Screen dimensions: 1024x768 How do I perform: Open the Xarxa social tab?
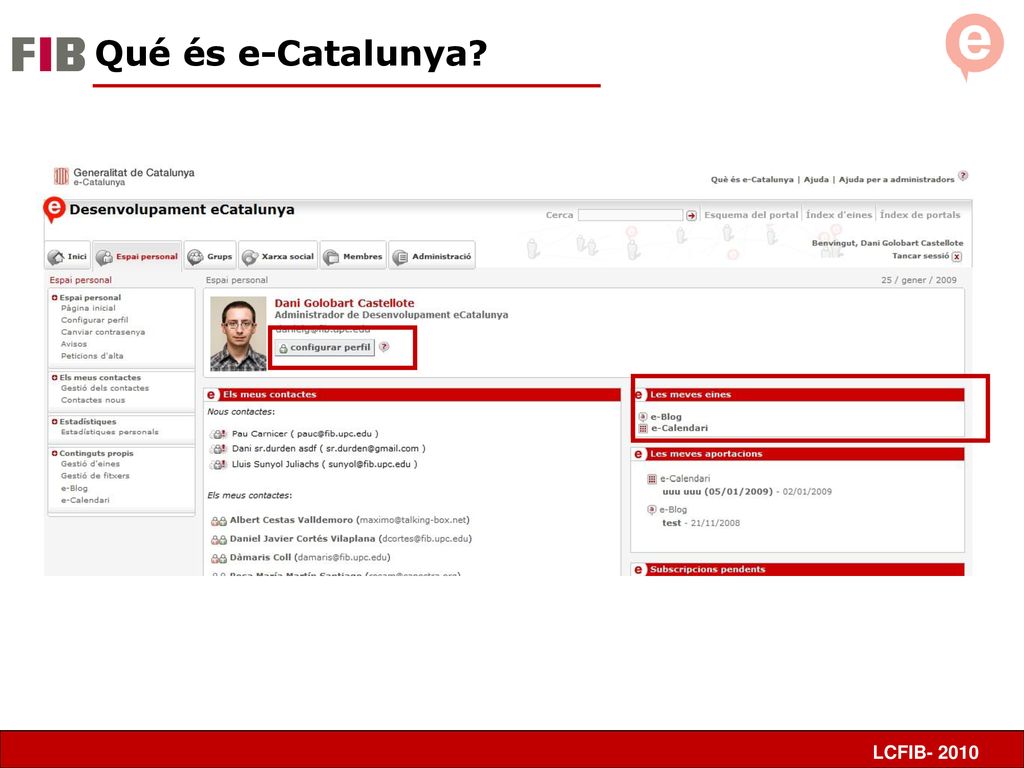278,256
